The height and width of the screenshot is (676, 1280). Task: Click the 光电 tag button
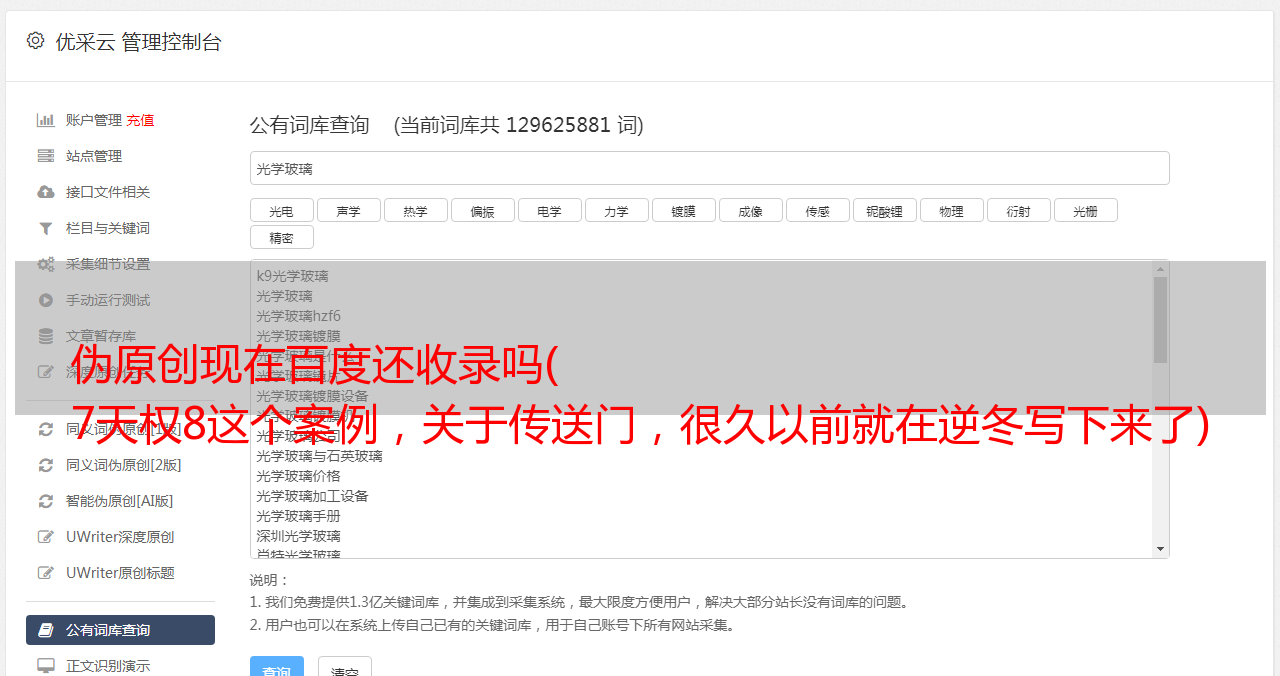click(x=281, y=210)
